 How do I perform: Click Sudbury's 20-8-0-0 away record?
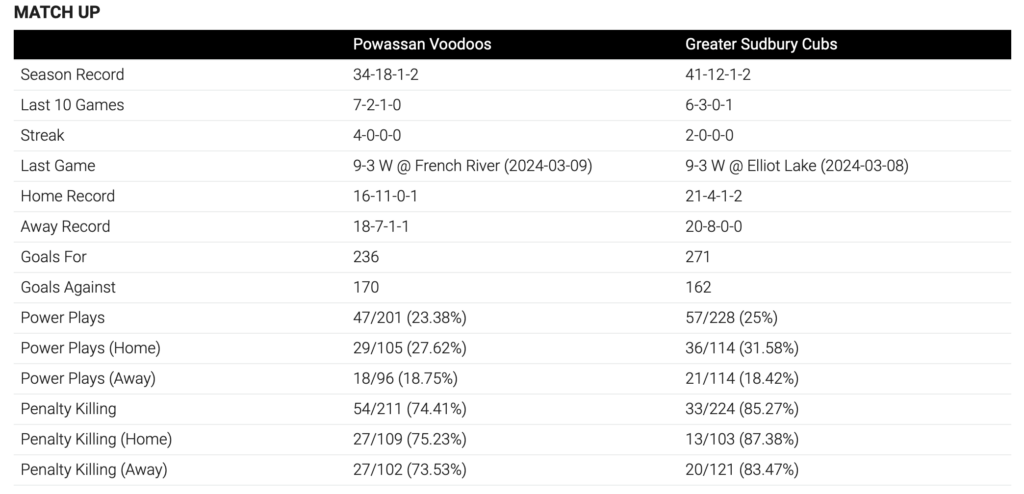[x=713, y=227]
